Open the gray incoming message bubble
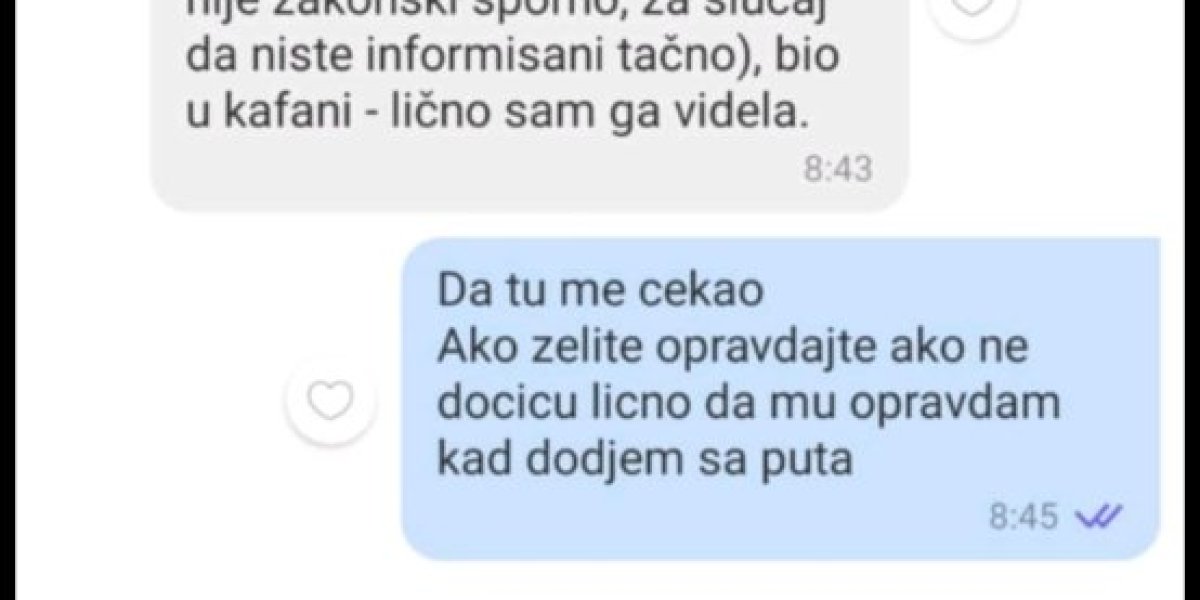The height and width of the screenshot is (600, 1200). (529, 105)
